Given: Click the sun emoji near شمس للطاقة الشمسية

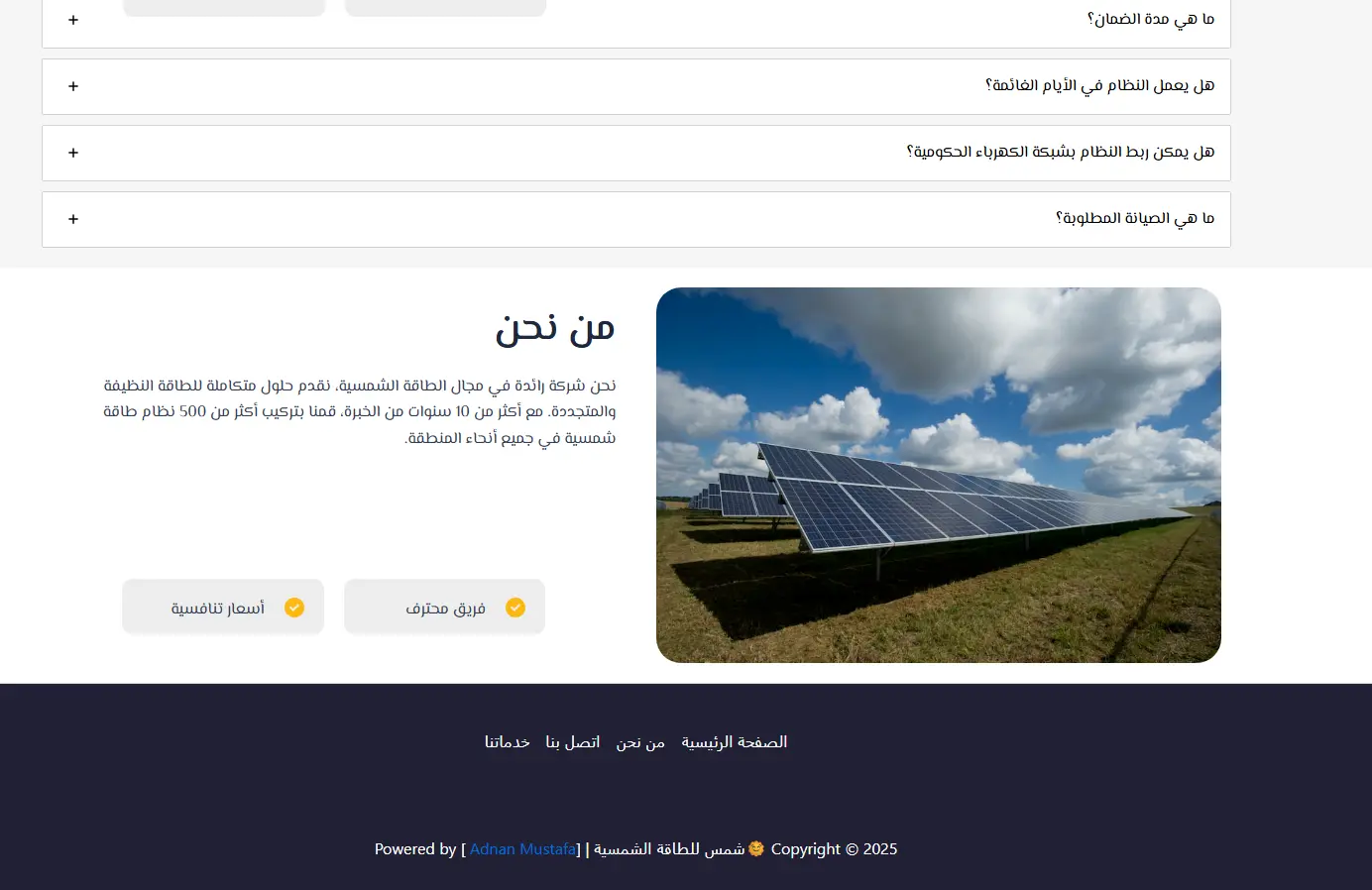Looking at the screenshot, I should [x=755, y=848].
